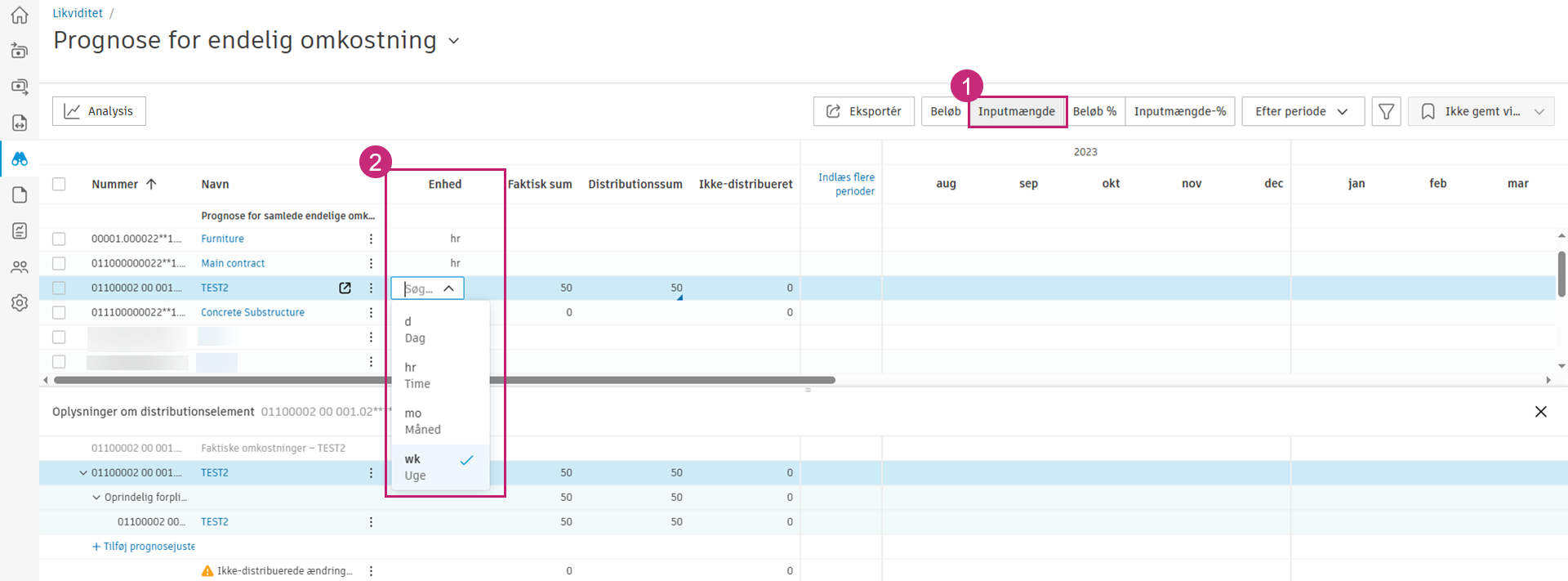
Task: Click the third sidebar monitor-chat icon
Action: pyautogui.click(x=20, y=87)
